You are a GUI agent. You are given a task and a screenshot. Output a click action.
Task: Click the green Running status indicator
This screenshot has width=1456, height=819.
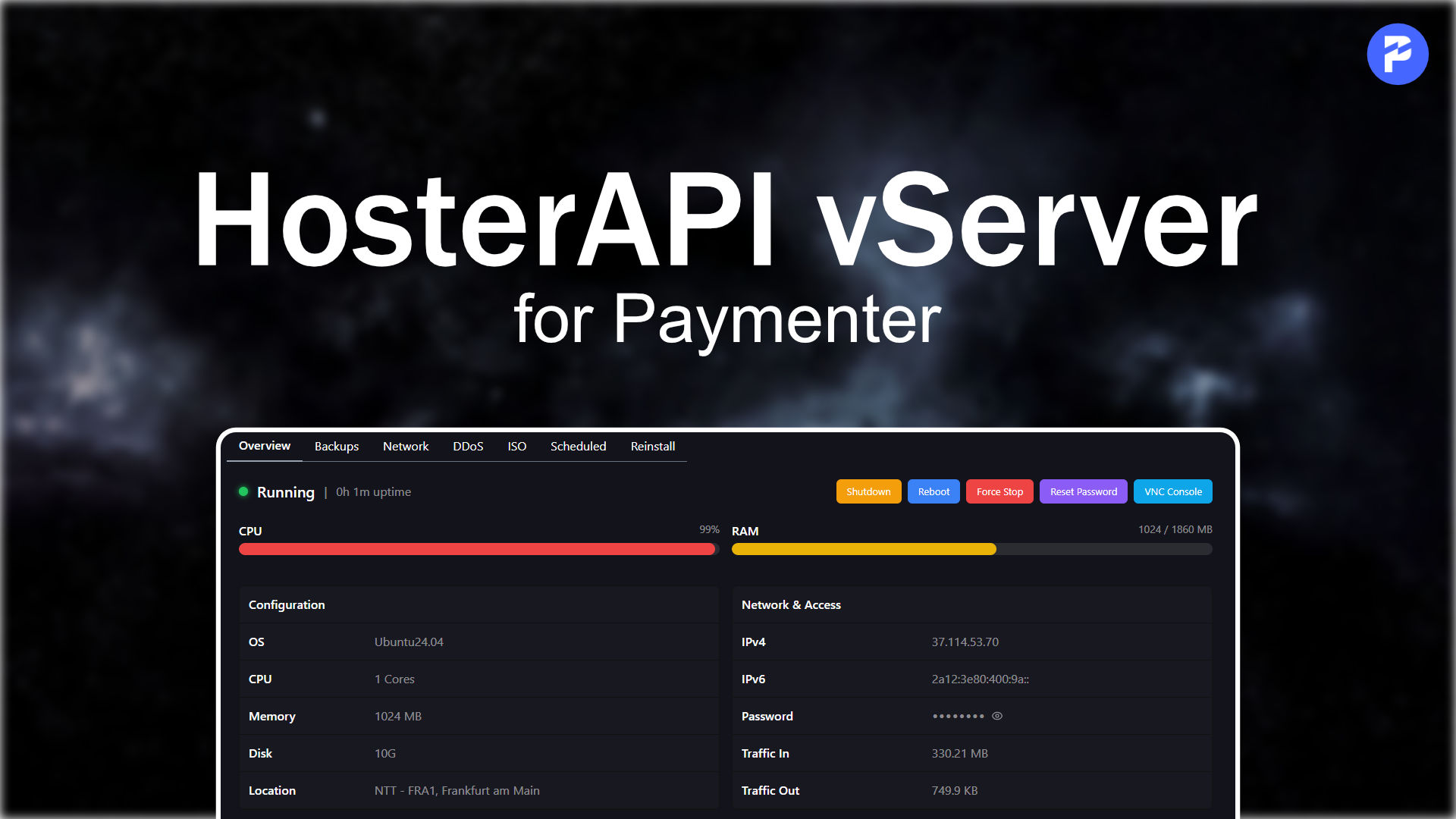[x=244, y=491]
